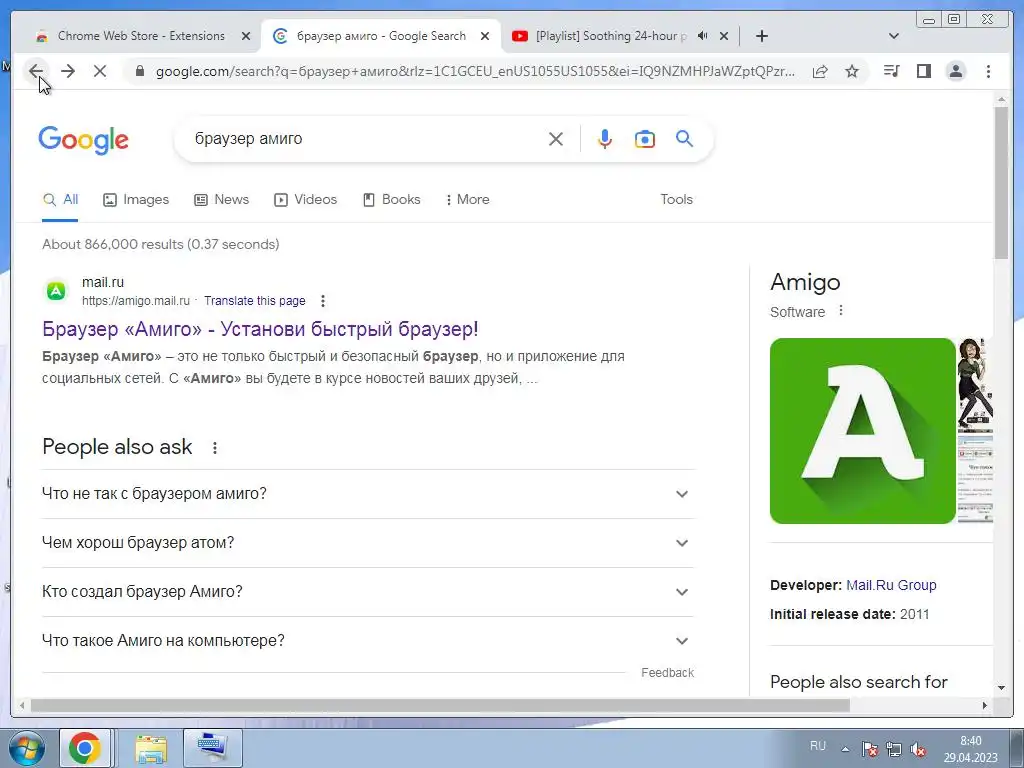Viewport: 1024px width, 768px height.
Task: Click the scroll-down arrow of vertical scrollbar
Action: (x=1001, y=688)
